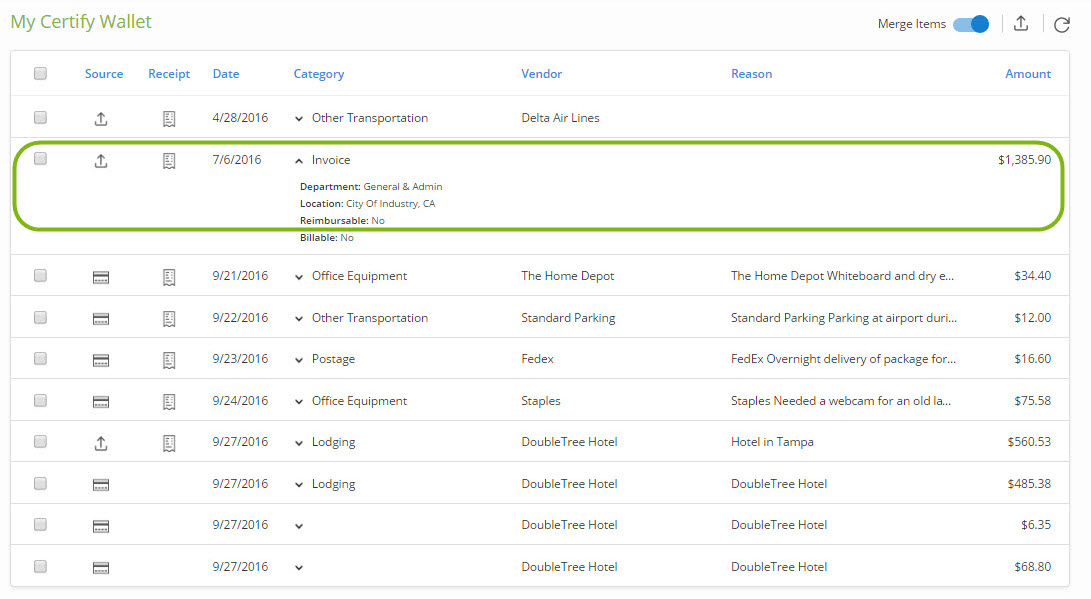Viewport: 1091px width, 599px height.
Task: Check the box for $6.35 DoubleTree row
Action: point(40,524)
